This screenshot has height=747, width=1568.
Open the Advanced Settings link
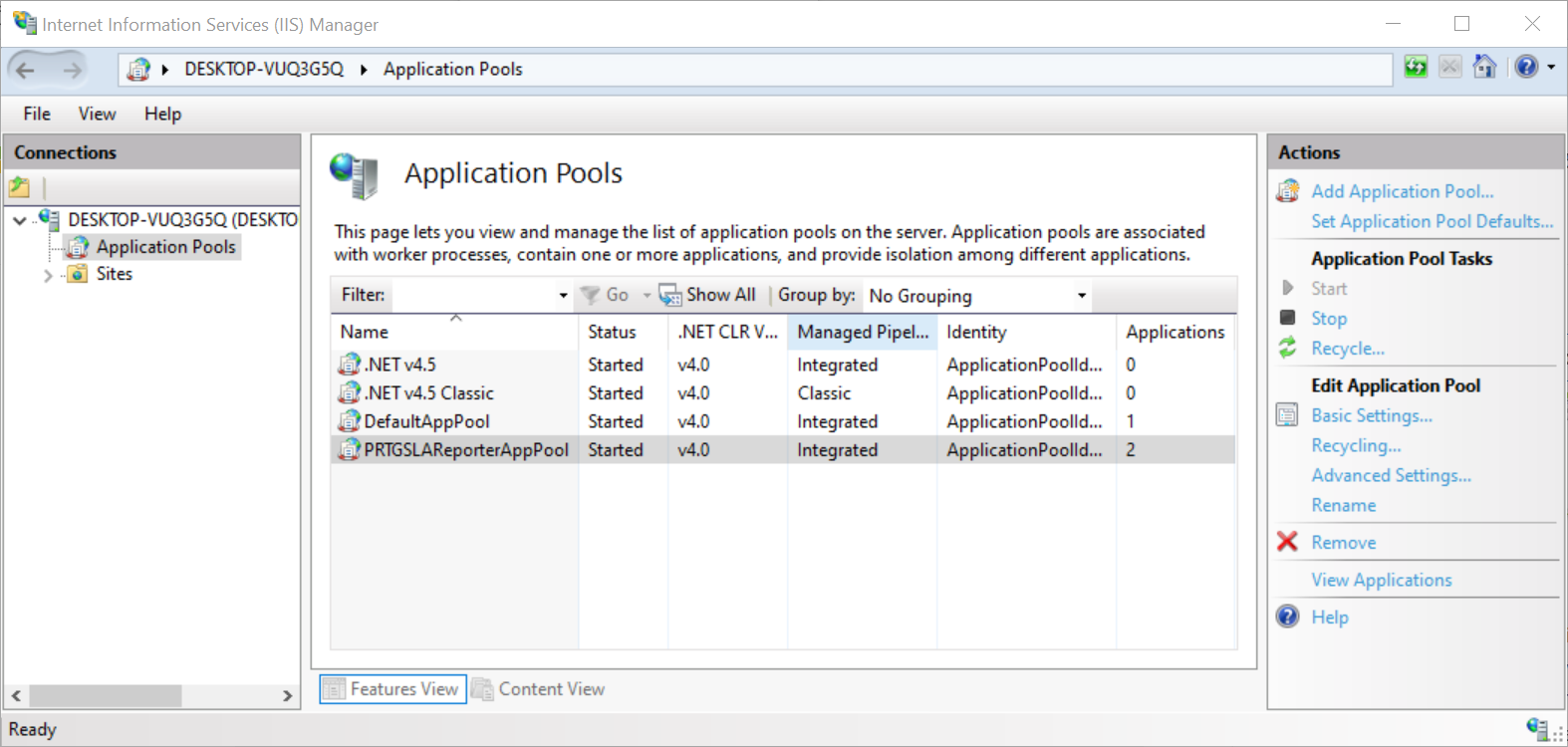(1391, 475)
